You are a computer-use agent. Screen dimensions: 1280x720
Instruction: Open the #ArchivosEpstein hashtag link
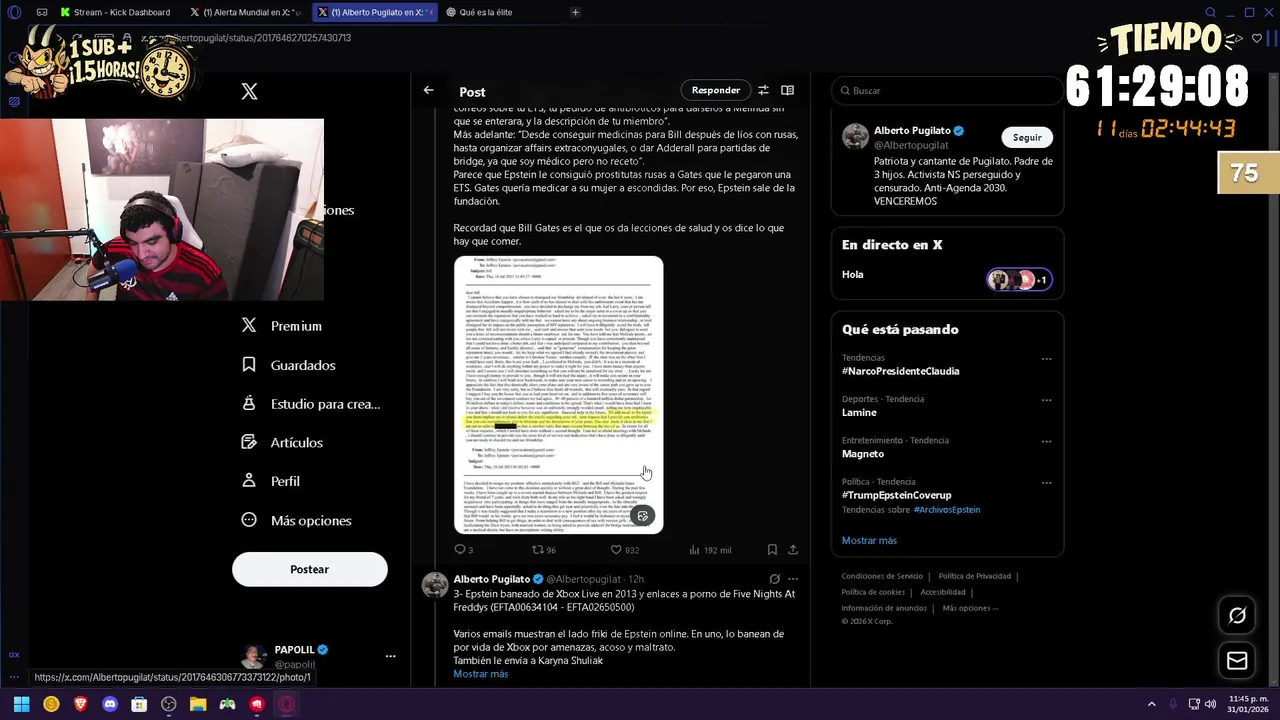pyautogui.click(x=946, y=510)
